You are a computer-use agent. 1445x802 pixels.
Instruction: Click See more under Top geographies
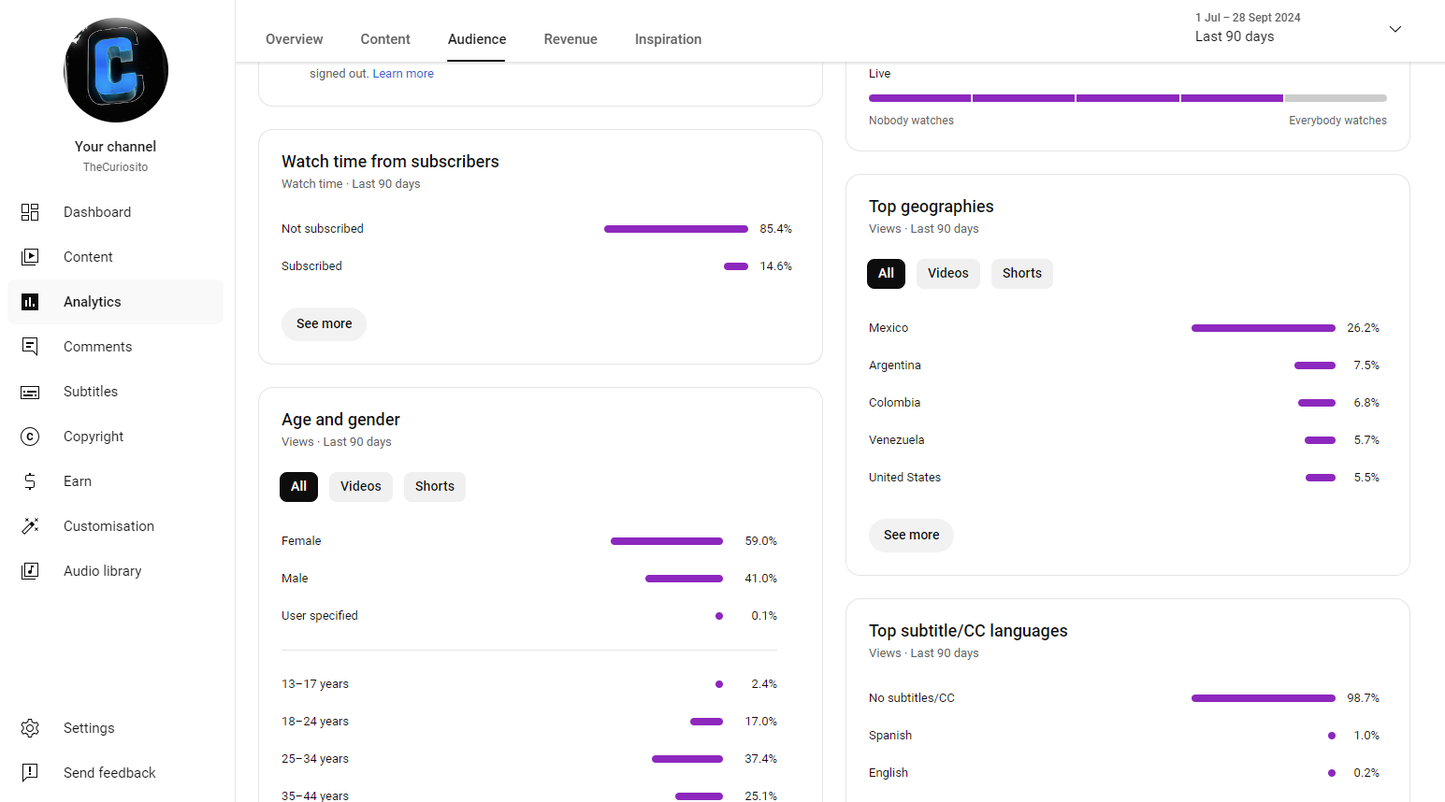click(x=911, y=536)
